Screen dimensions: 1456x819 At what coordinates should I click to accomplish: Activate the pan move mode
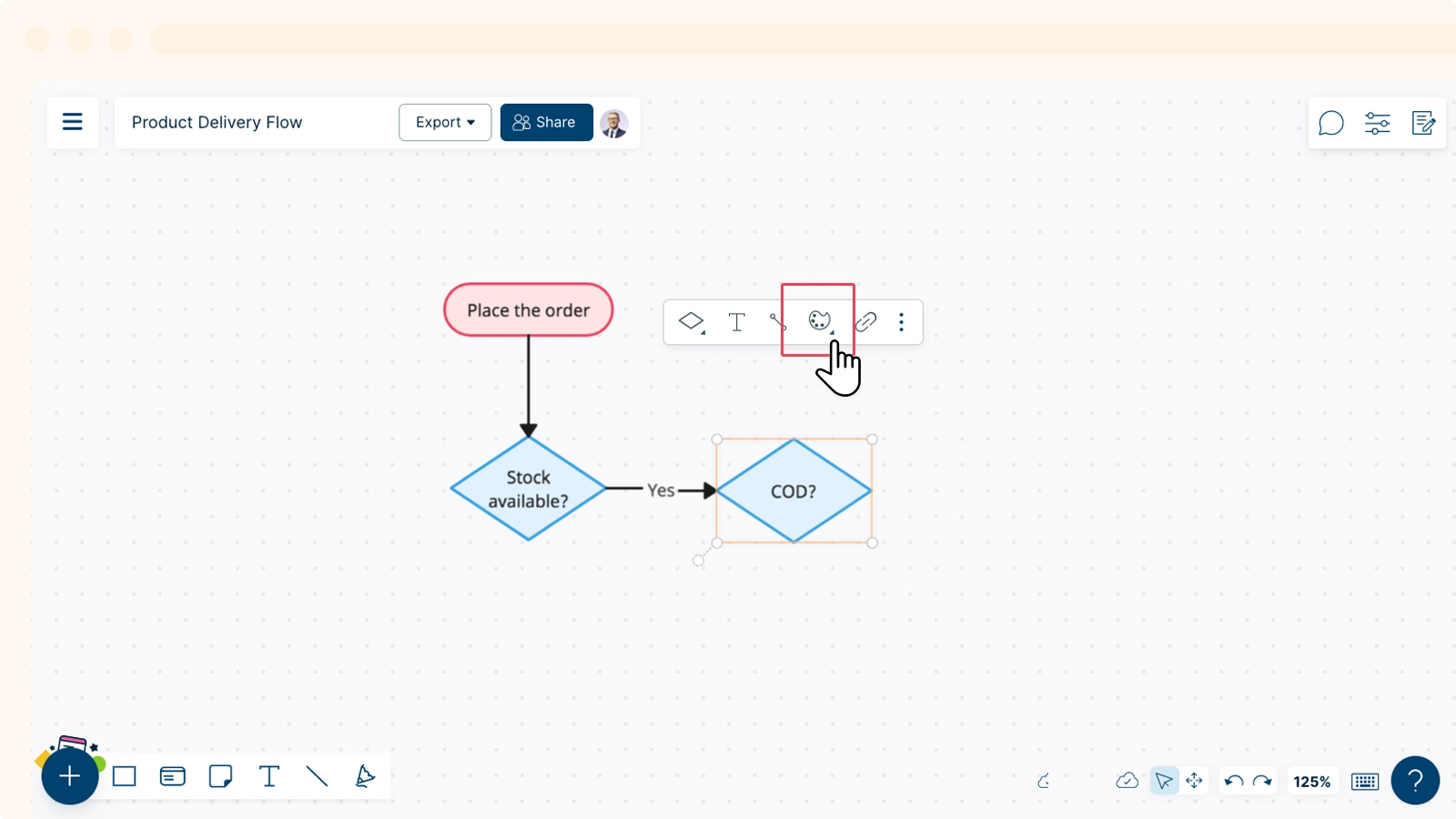pos(1194,781)
